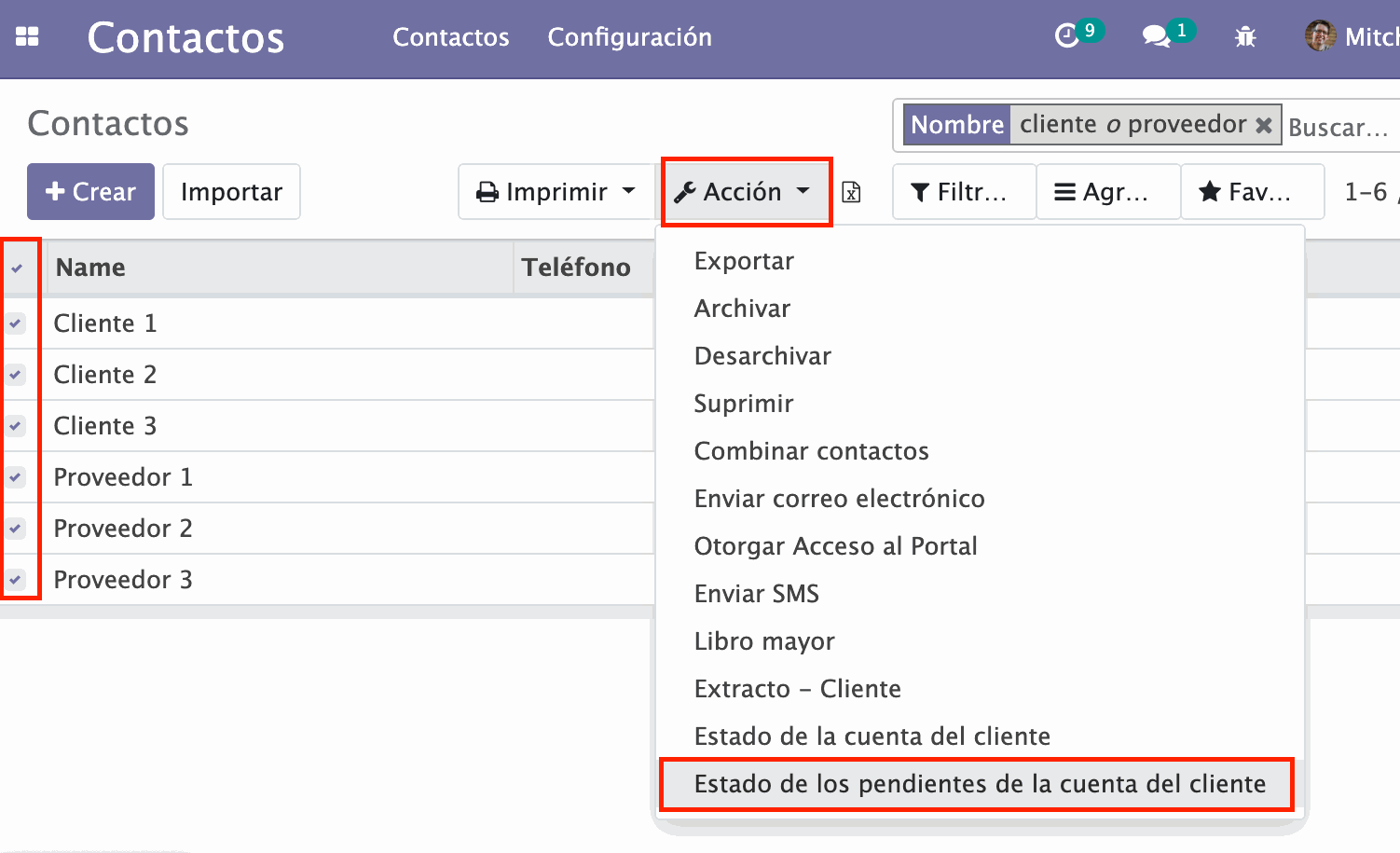Select Otorgar Acceso al Portal
The width and height of the screenshot is (1400, 853).
835,546
